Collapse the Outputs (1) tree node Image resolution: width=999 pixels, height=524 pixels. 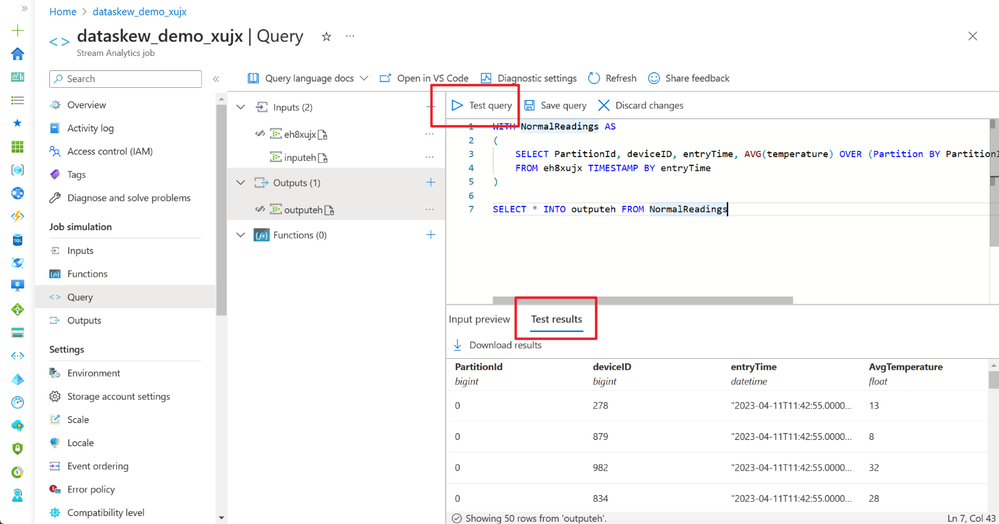(241, 182)
